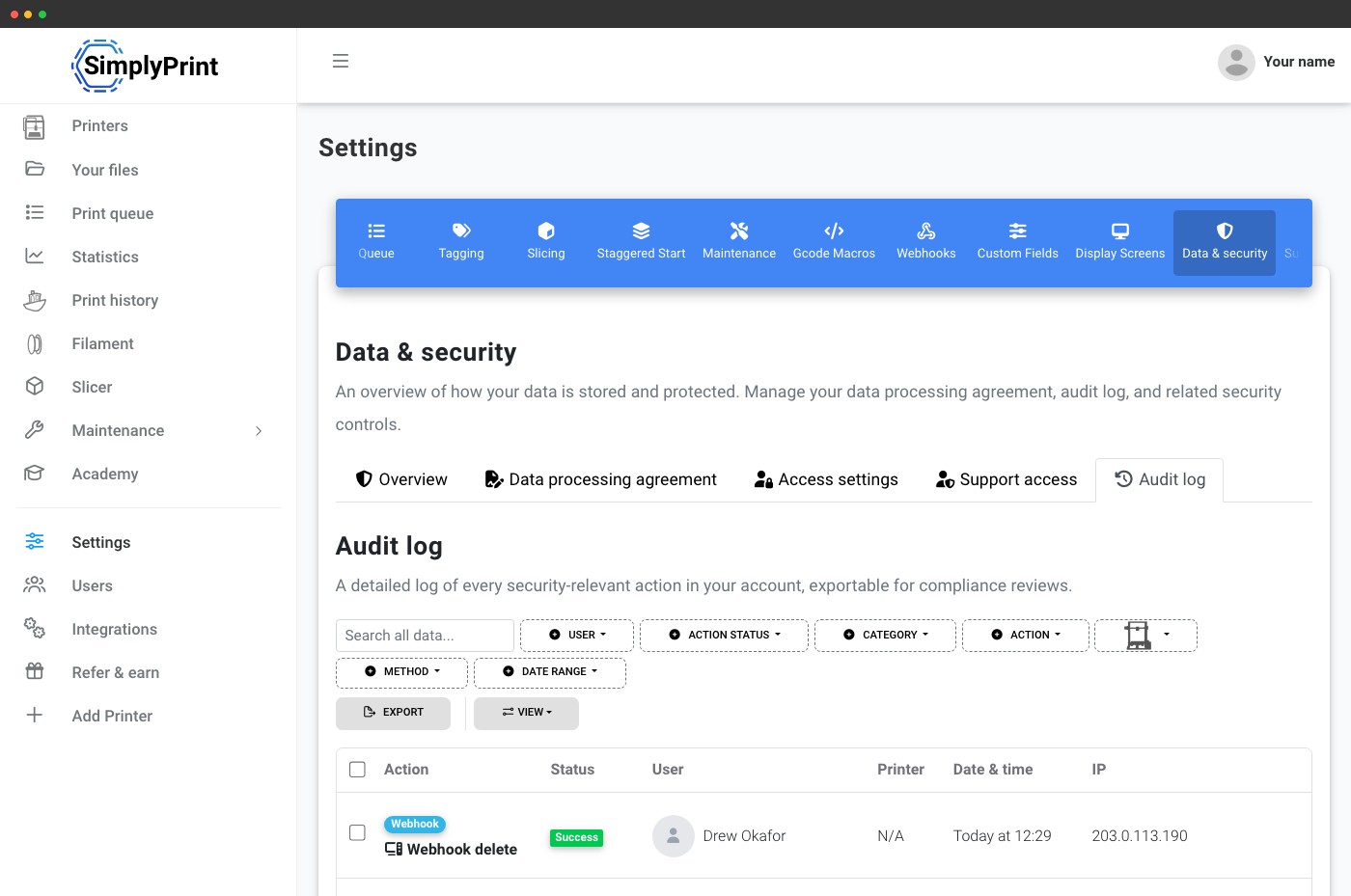Open the Statistics chart icon

(35, 256)
